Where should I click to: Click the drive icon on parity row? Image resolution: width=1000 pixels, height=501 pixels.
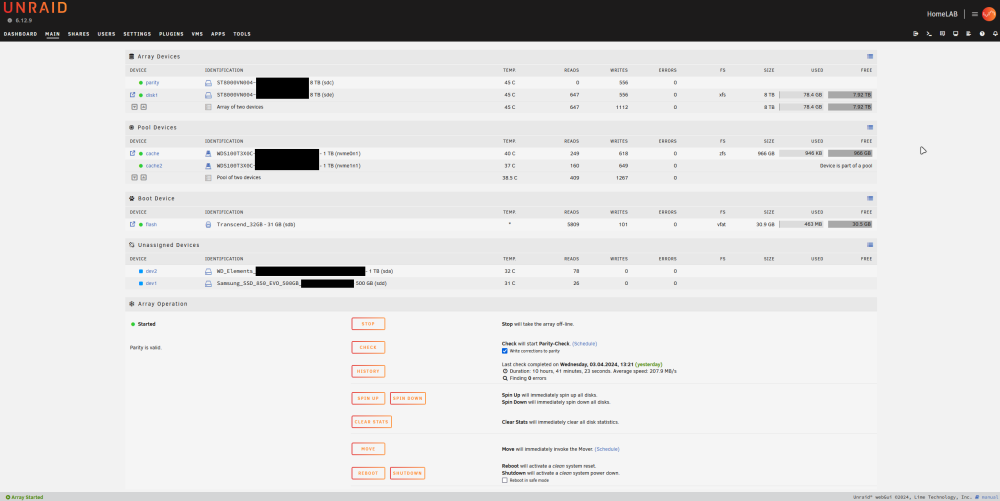pyautogui.click(x=208, y=83)
